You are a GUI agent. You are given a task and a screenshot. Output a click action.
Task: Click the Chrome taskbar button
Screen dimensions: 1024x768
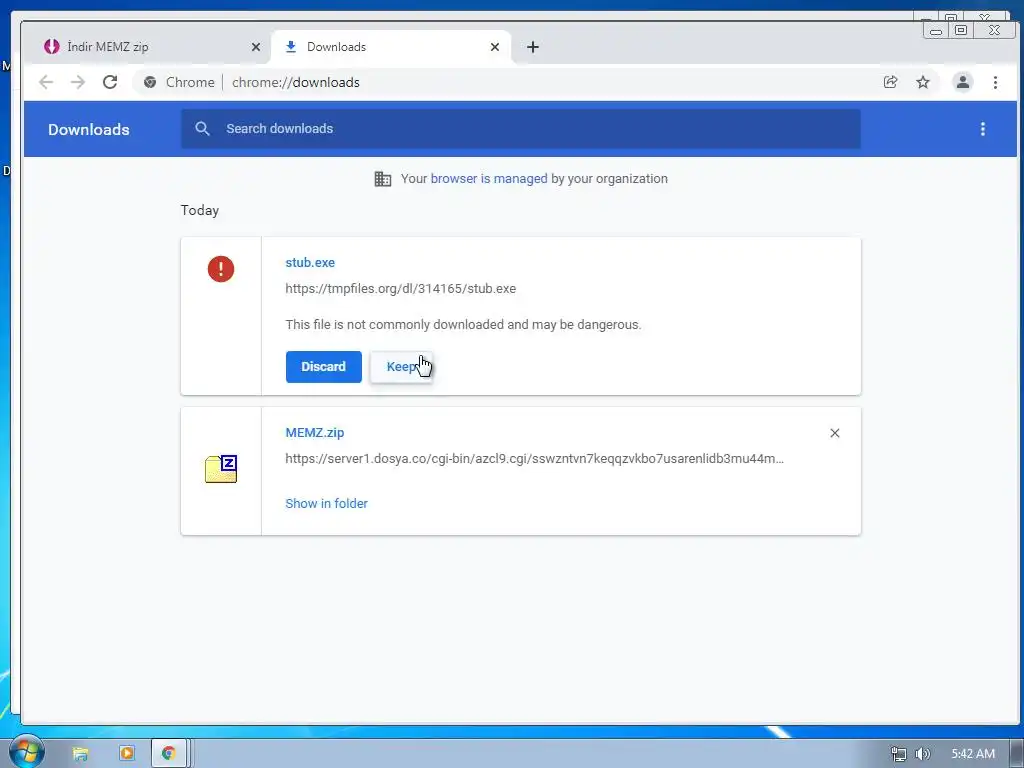(170, 754)
